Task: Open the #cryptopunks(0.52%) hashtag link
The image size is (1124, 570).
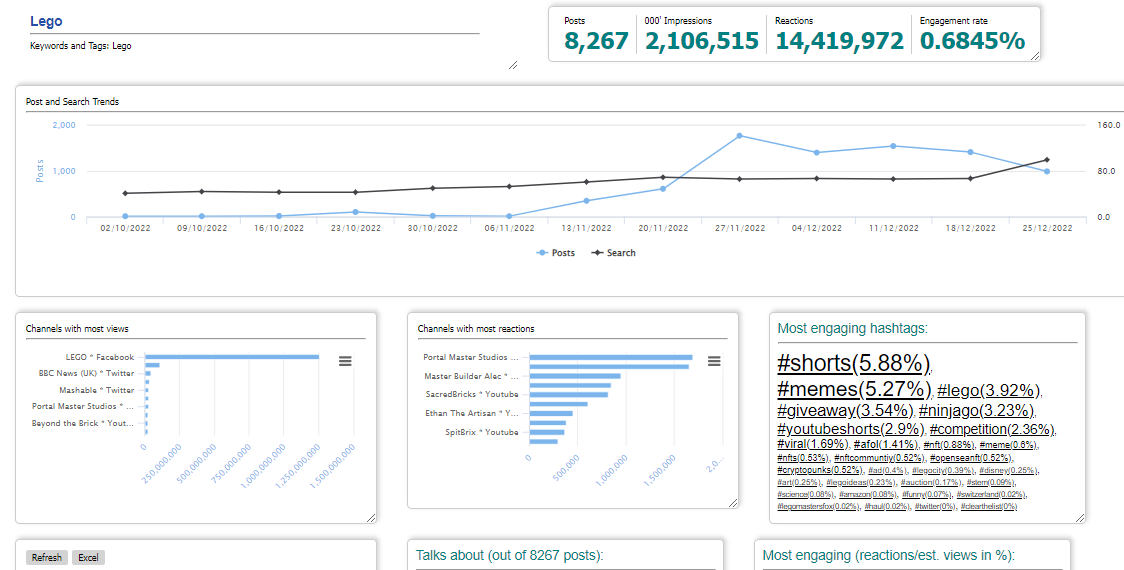Action: click(x=819, y=470)
